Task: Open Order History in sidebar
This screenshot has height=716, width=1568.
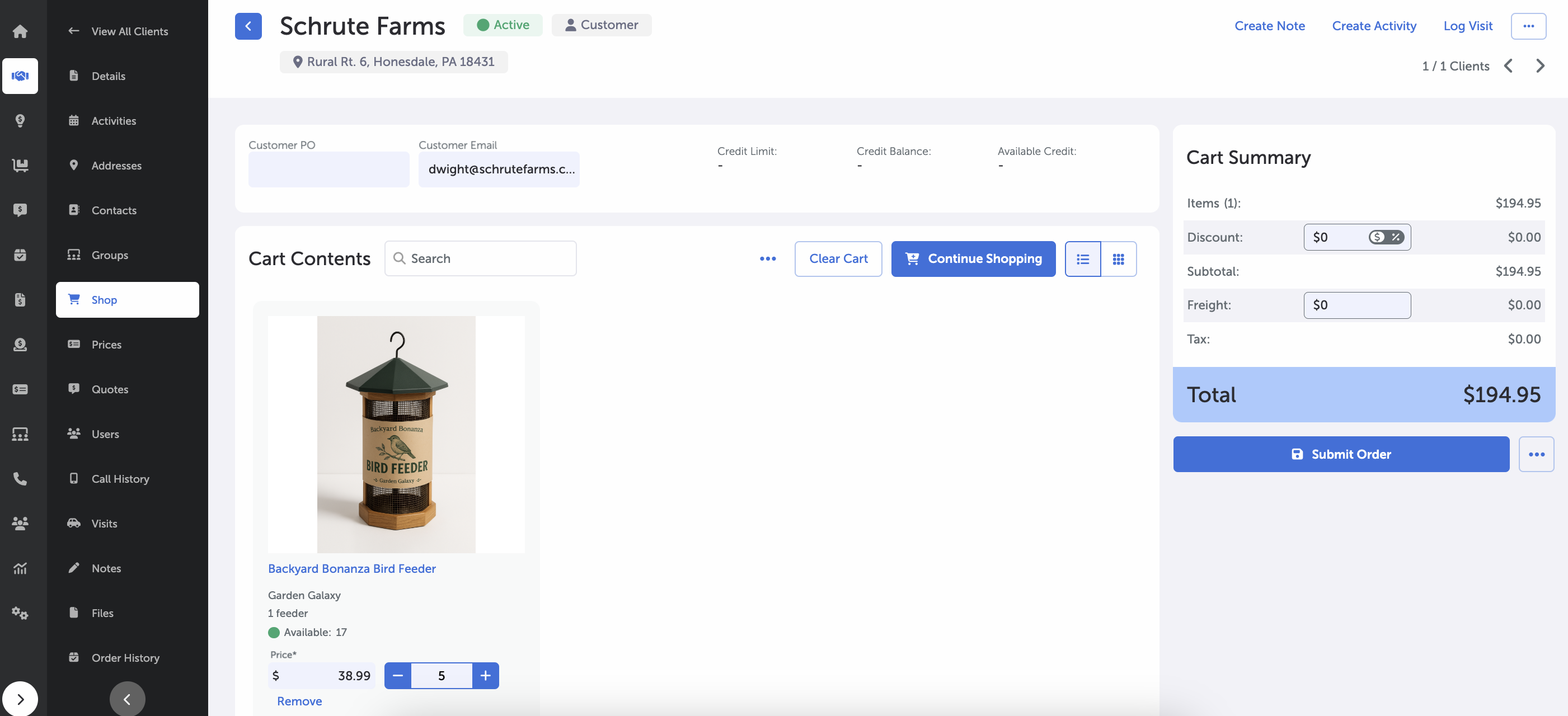Action: [x=125, y=658]
